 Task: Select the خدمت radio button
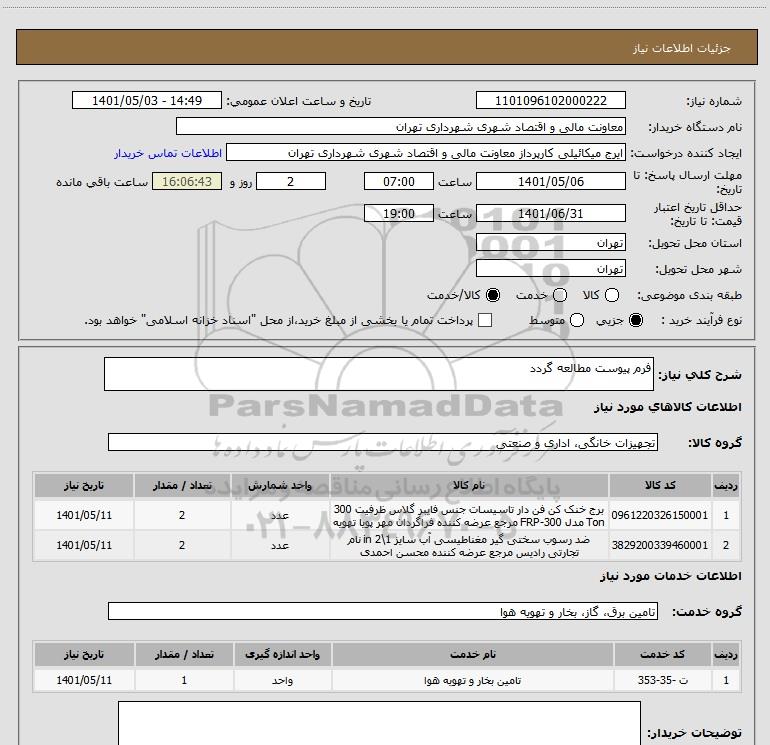(560, 295)
